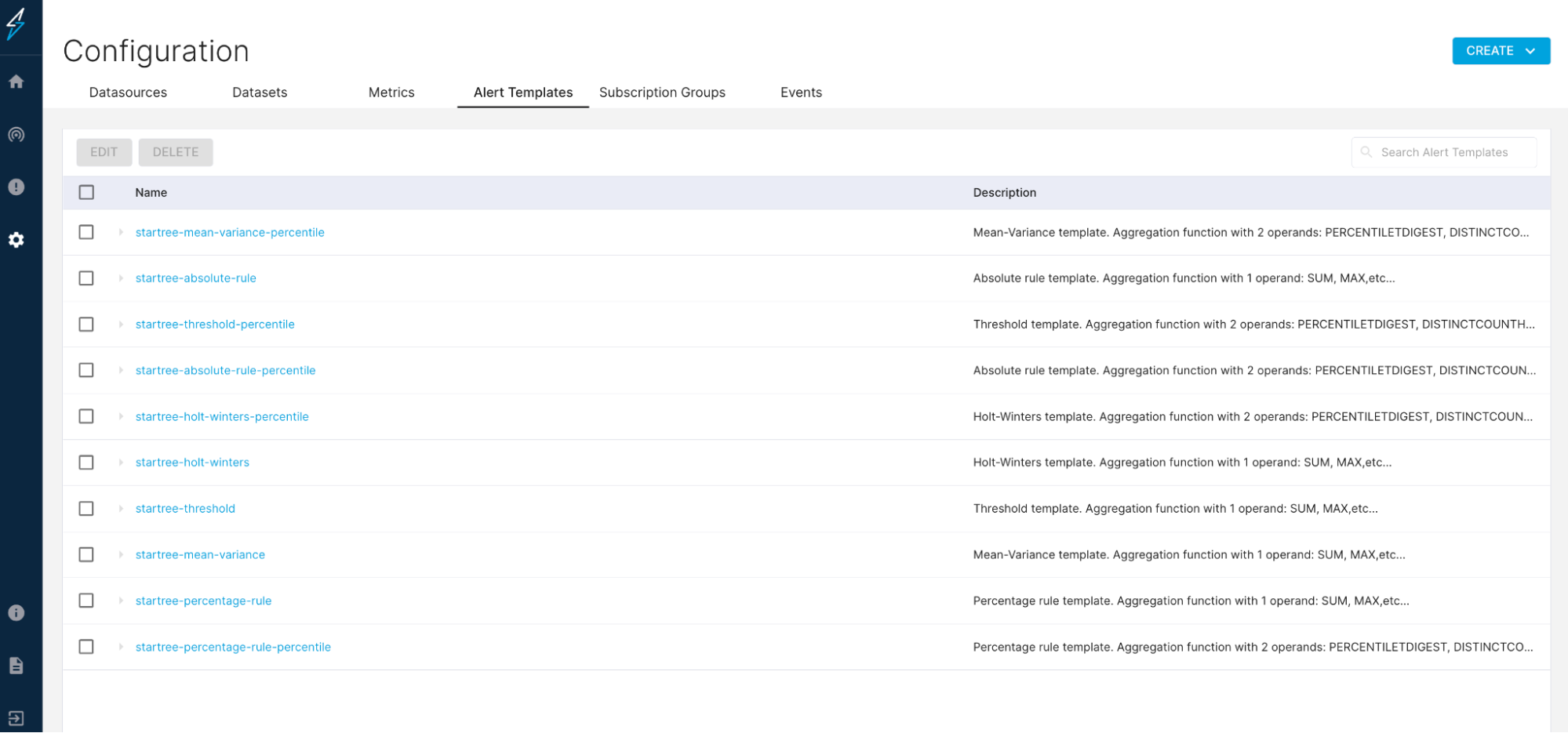The image size is (1568, 733).
Task: Expand the startree-mean-variance template row
Action: pos(121,554)
